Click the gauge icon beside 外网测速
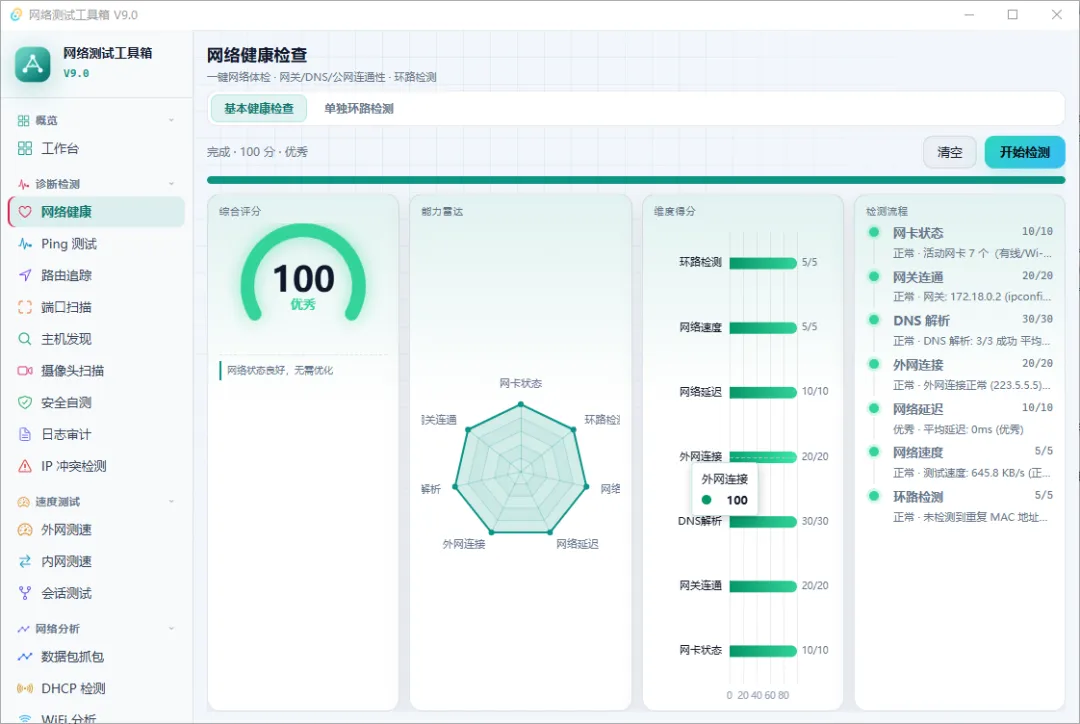 pos(25,529)
